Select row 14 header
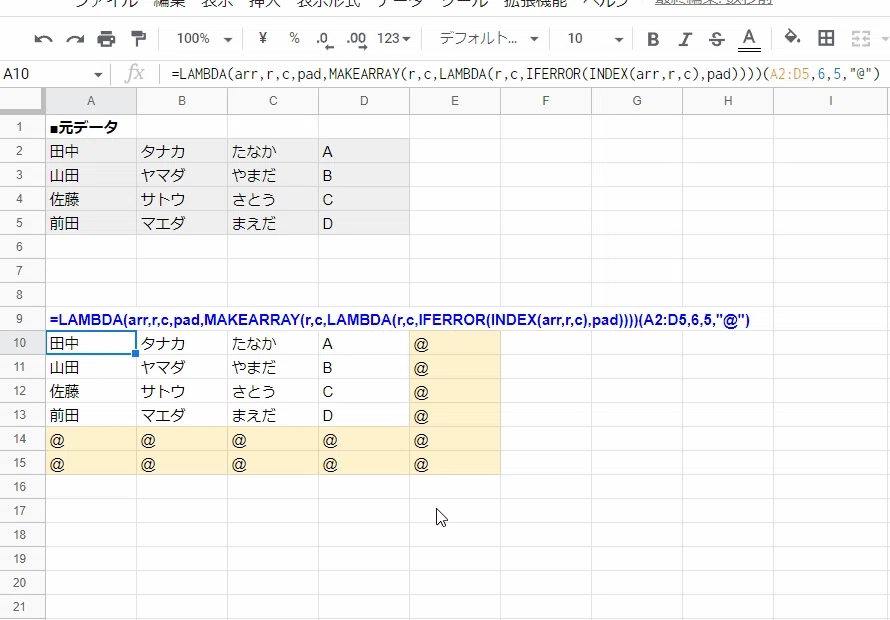 [20, 439]
